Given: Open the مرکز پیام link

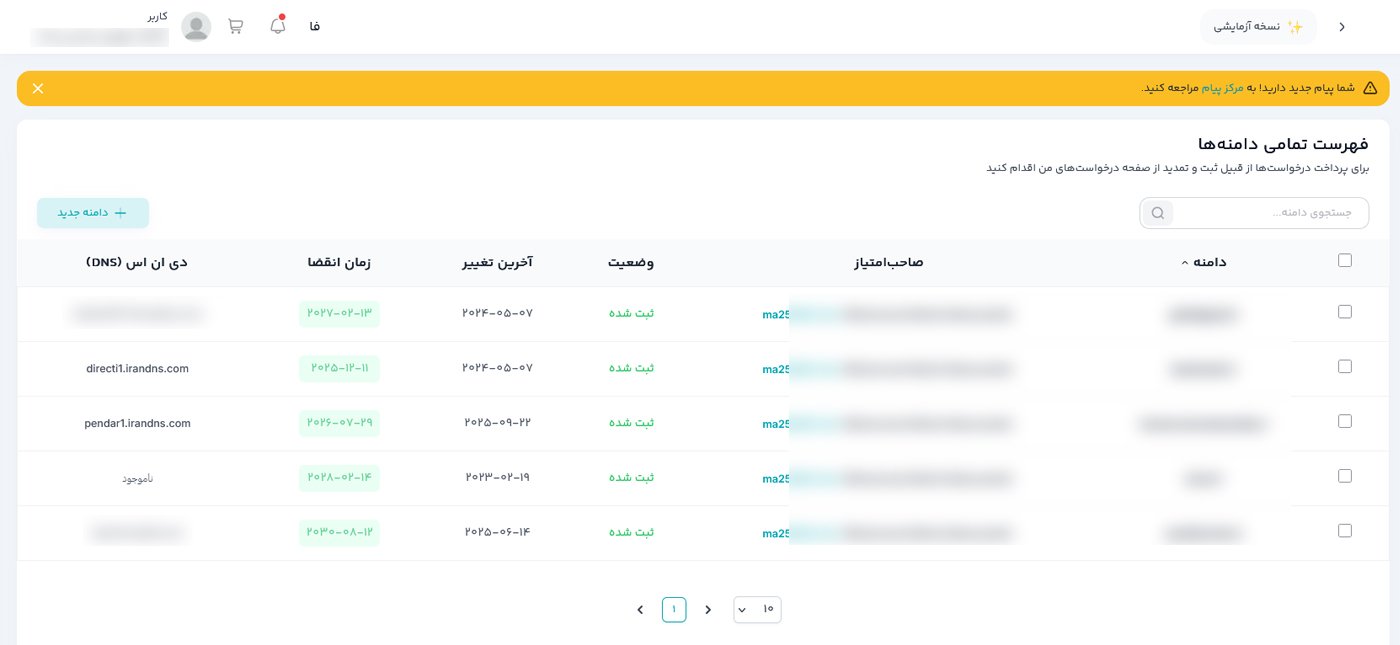Looking at the screenshot, I should click(1222, 88).
